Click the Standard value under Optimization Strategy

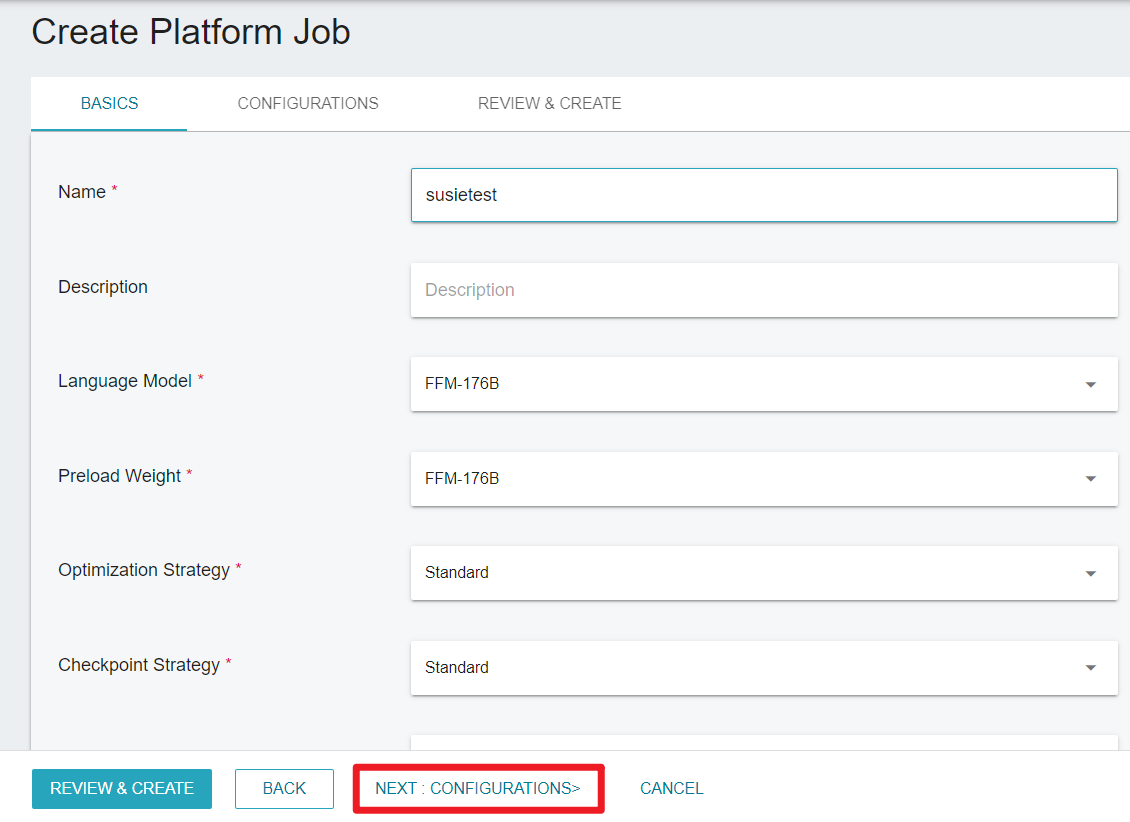click(x=457, y=572)
